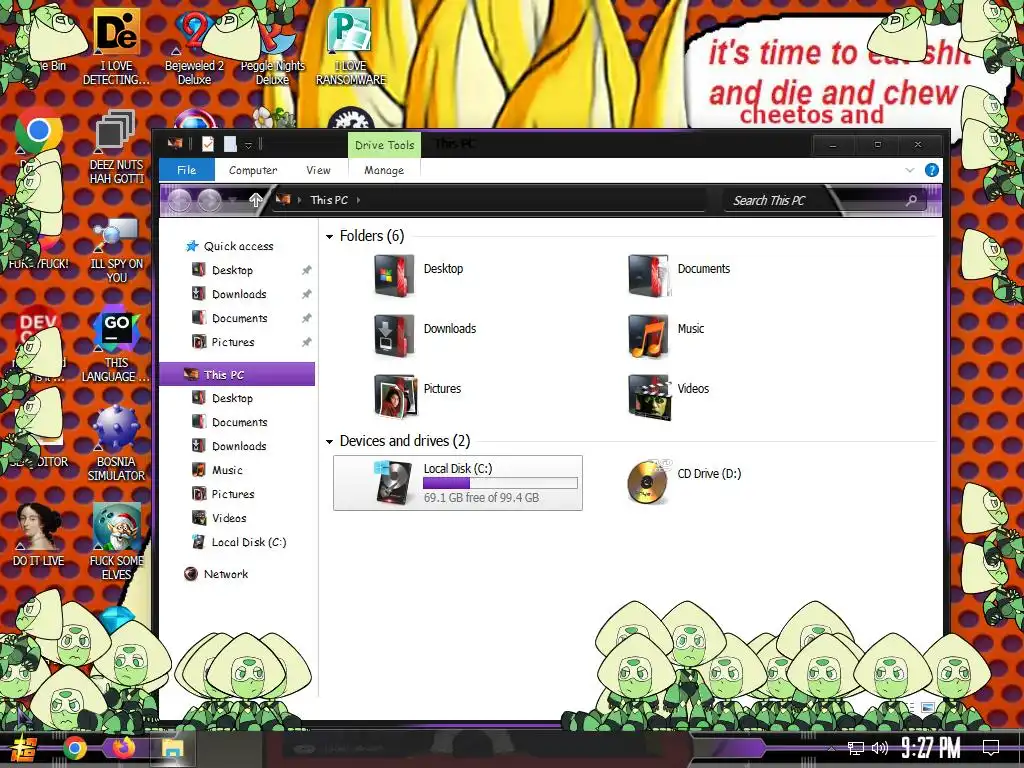
Task: Go forward with the Forward navigation button
Action: pos(209,200)
